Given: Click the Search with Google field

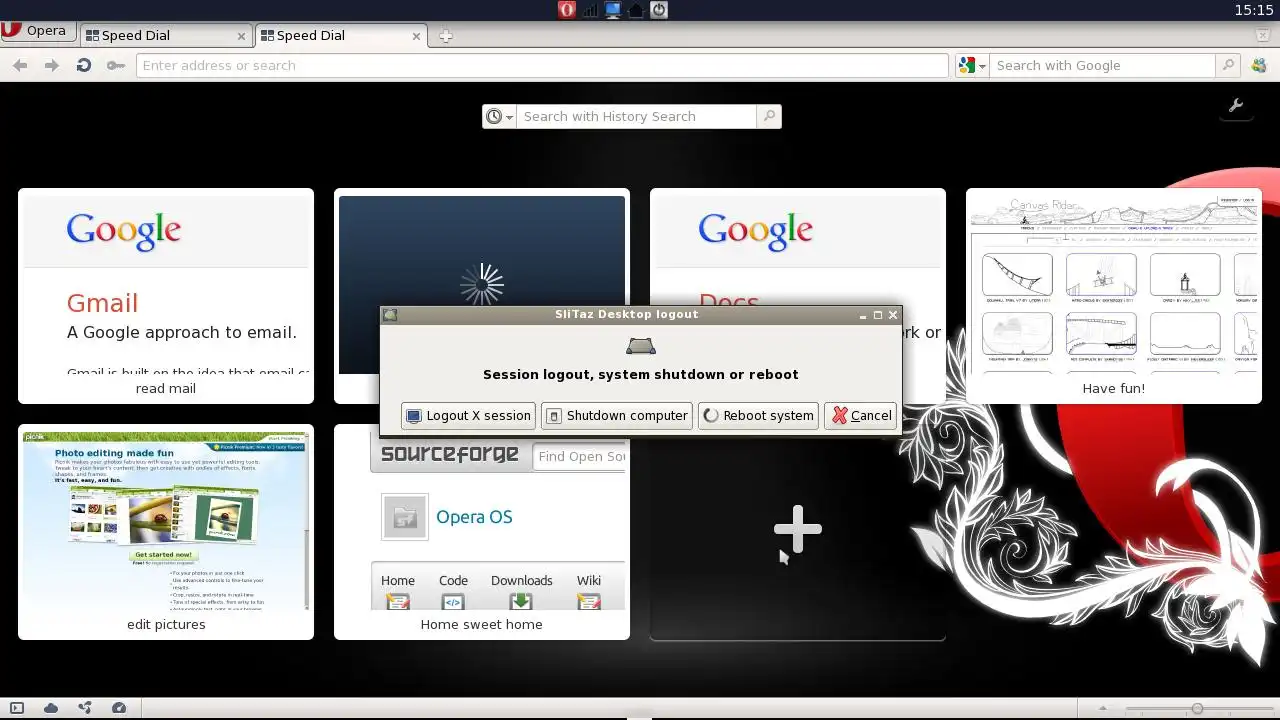Looking at the screenshot, I should (x=1103, y=65).
